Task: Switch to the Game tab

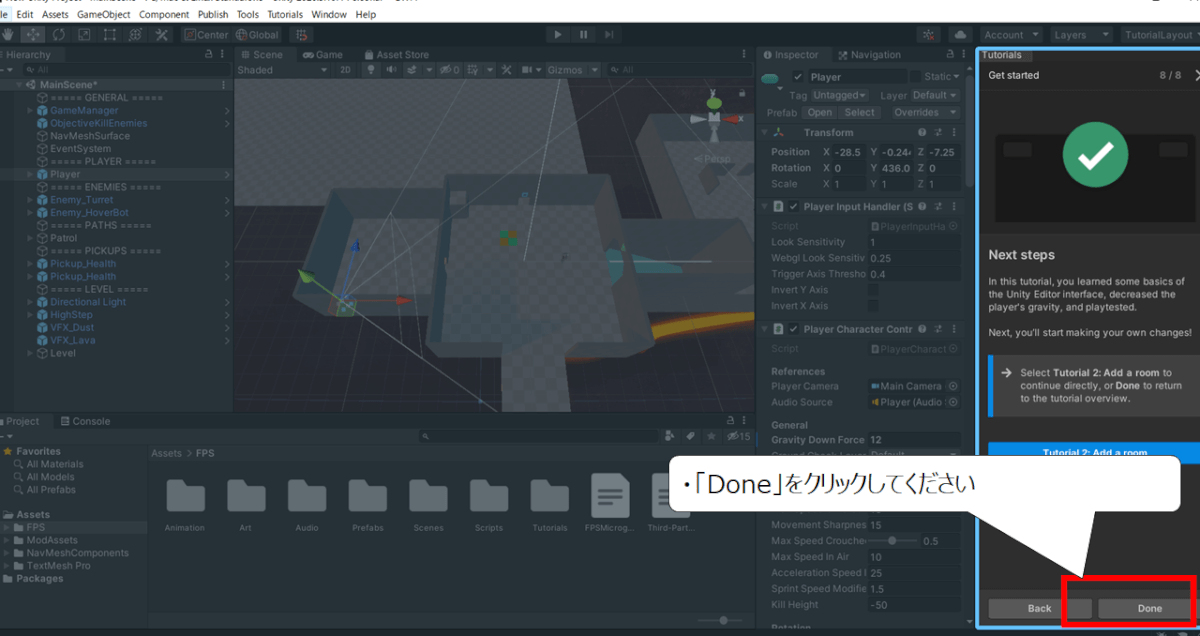Action: coord(323,55)
